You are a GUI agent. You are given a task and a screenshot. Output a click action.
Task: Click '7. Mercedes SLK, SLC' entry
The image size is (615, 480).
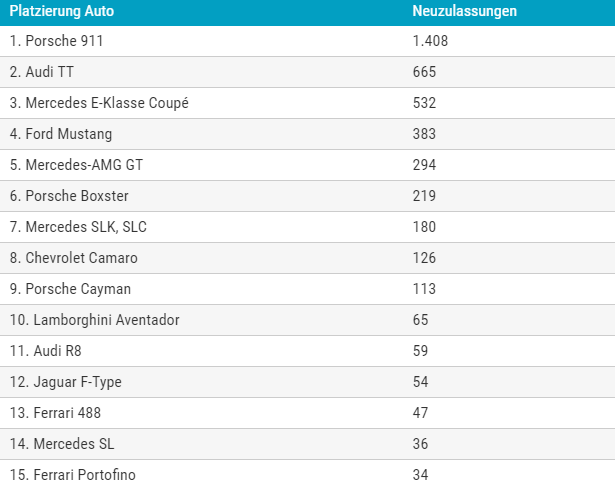click(78, 227)
